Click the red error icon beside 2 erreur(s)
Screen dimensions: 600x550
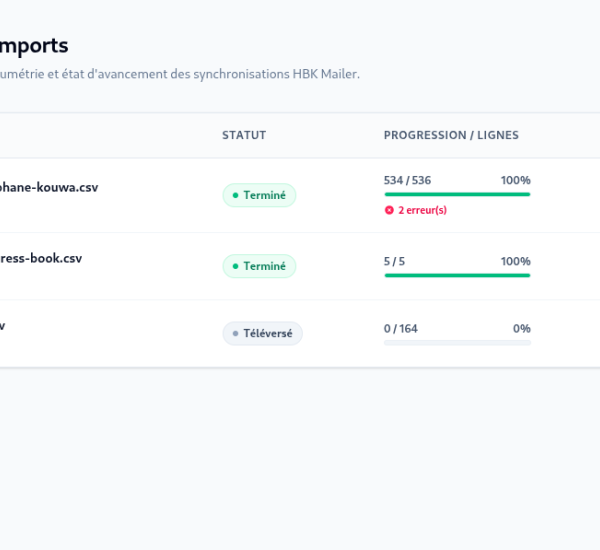[389, 210]
